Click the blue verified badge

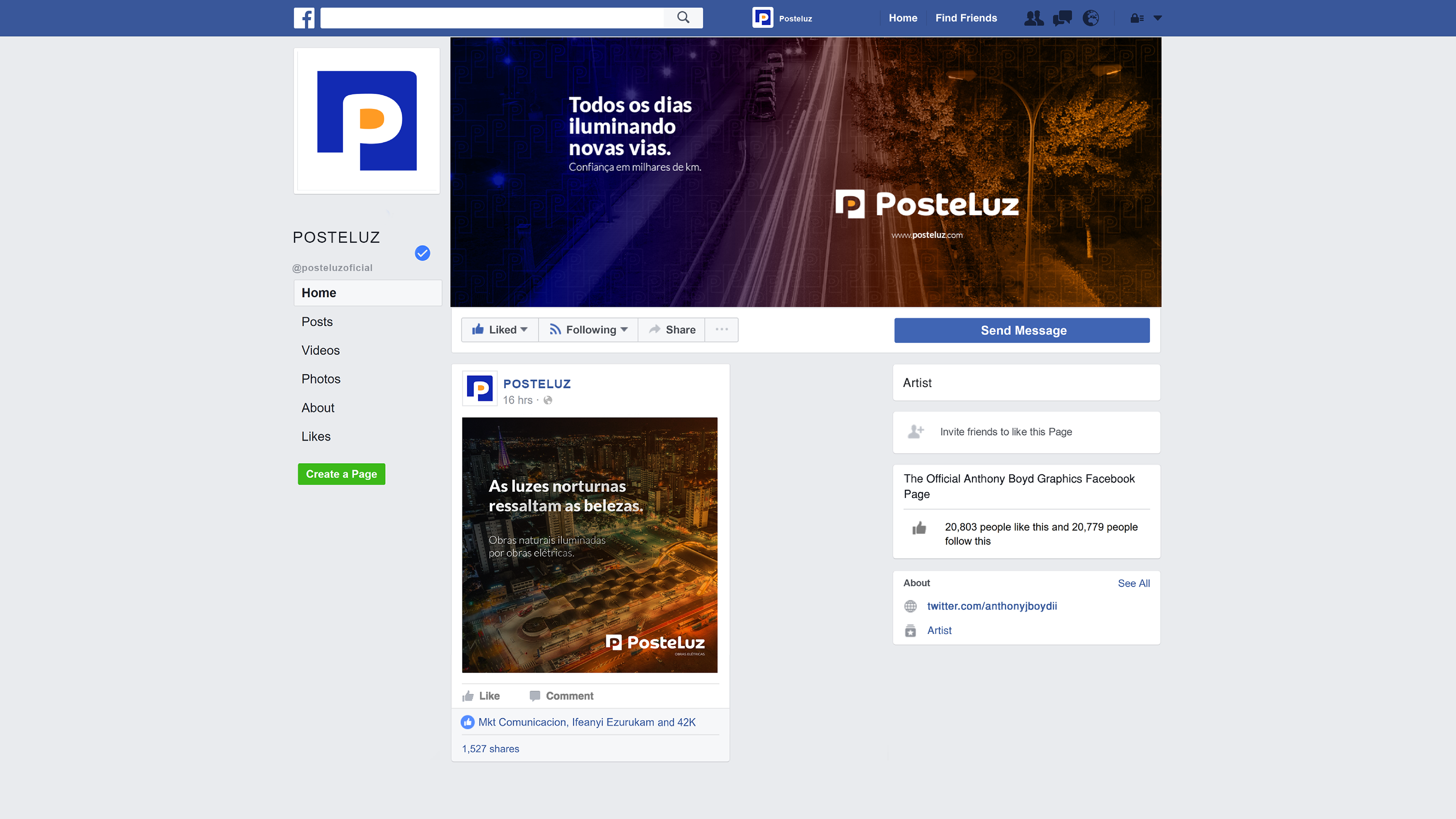pos(422,253)
